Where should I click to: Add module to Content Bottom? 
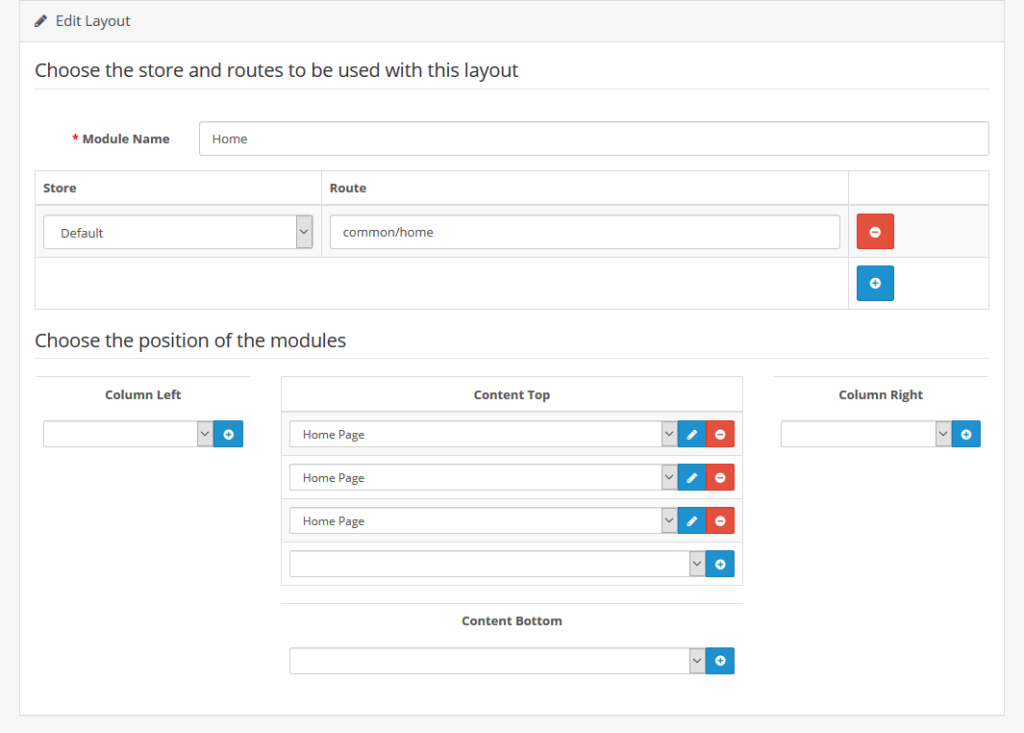click(720, 661)
